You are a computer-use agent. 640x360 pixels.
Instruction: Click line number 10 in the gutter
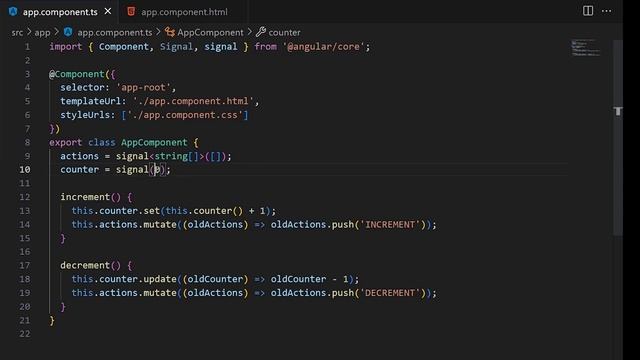click(24, 169)
